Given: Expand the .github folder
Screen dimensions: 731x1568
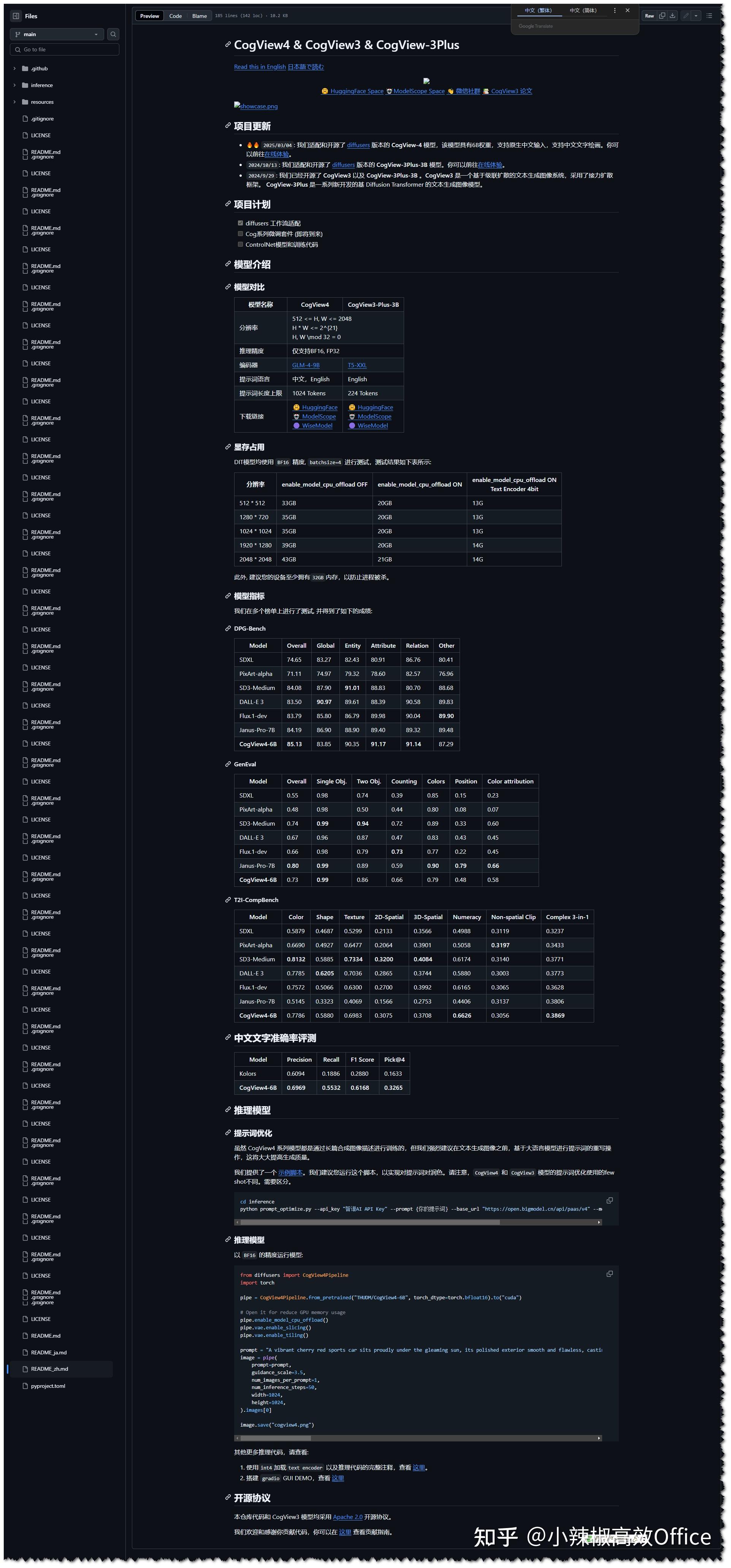Looking at the screenshot, I should click(x=14, y=69).
